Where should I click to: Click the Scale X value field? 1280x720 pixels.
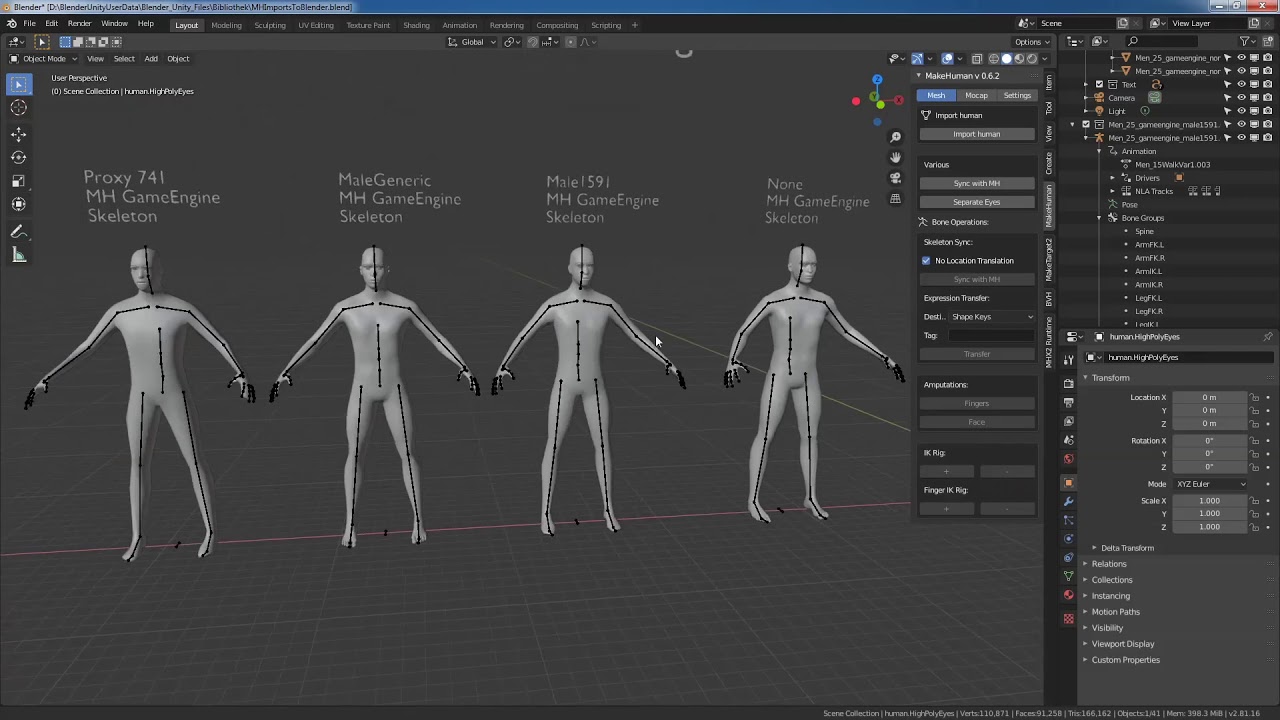coord(1210,501)
